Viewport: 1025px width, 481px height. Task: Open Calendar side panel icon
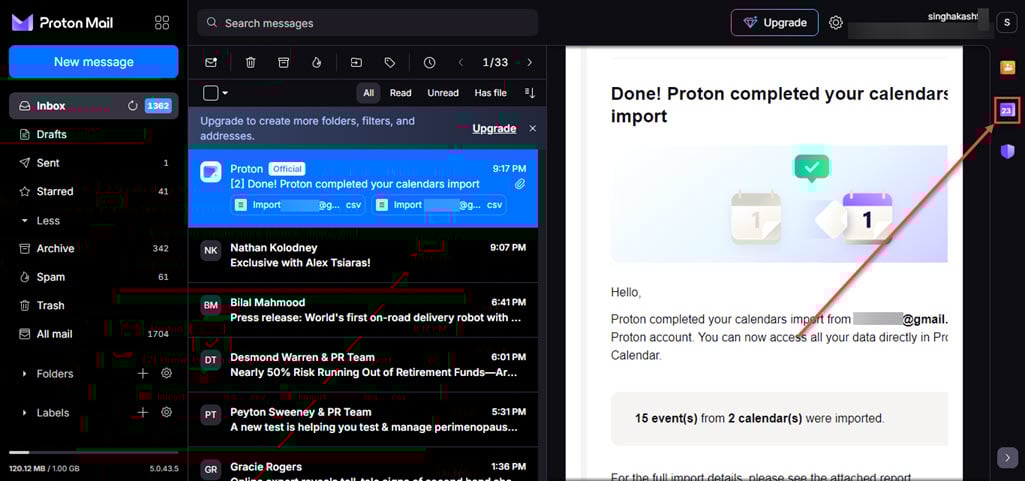[x=1007, y=110]
